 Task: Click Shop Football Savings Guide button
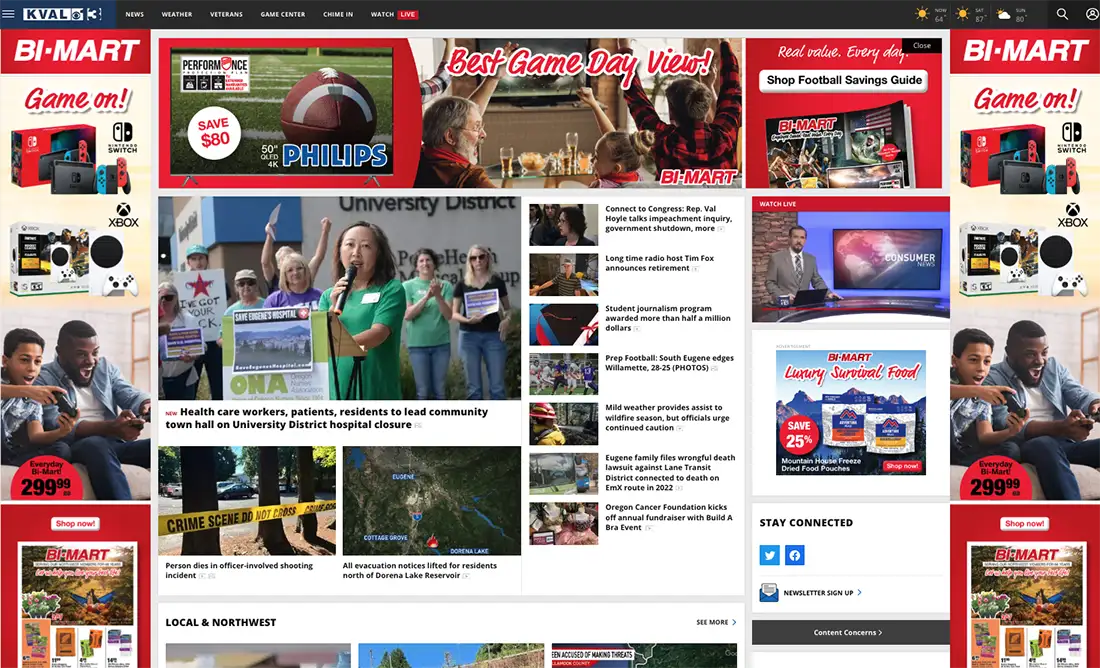(x=844, y=80)
